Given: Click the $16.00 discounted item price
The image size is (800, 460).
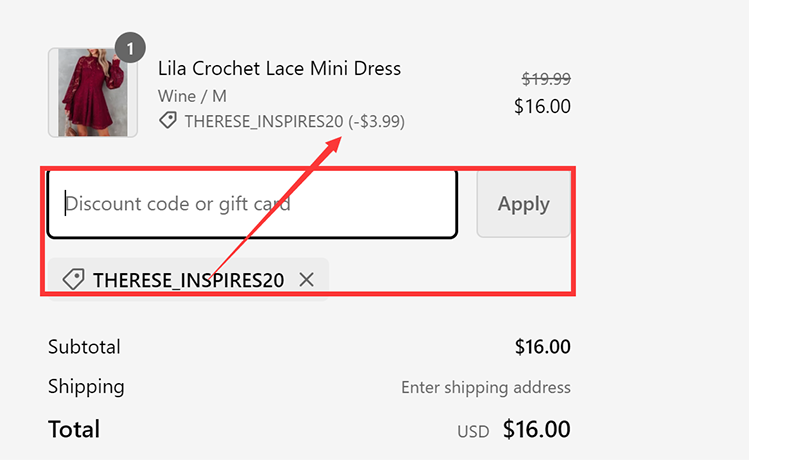Looking at the screenshot, I should 542,106.
